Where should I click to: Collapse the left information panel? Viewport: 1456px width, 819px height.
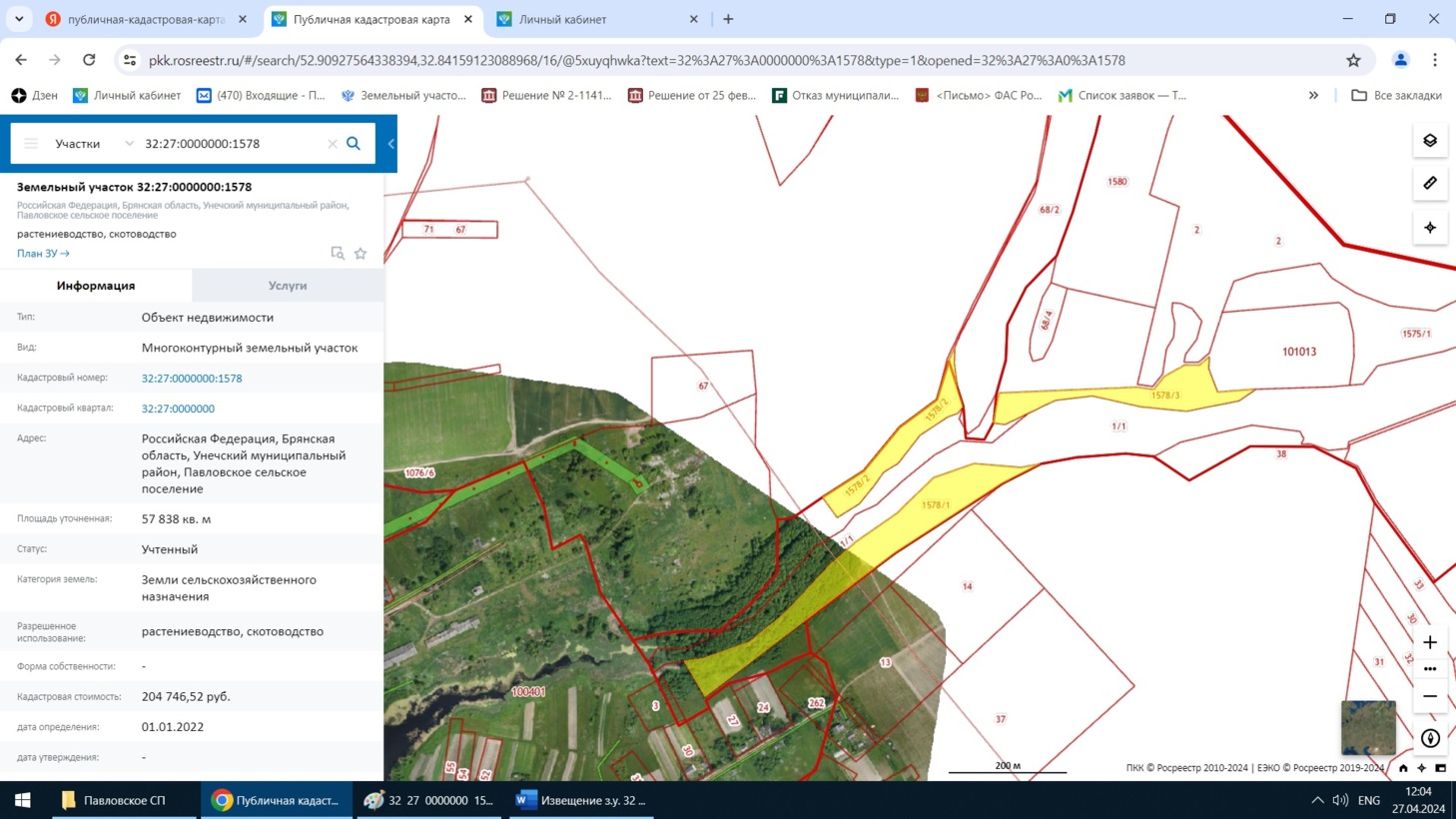click(x=390, y=144)
